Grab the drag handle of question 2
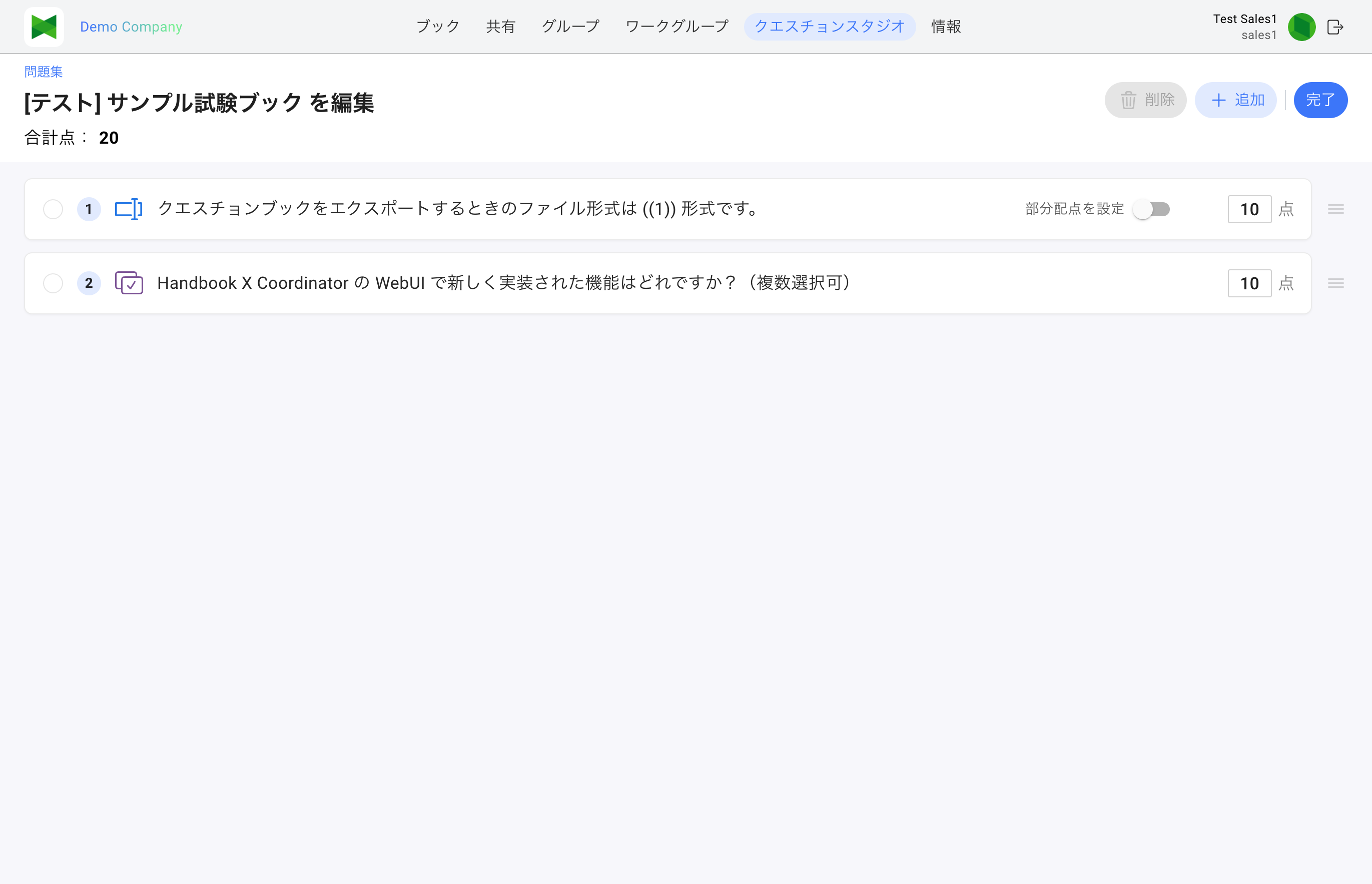This screenshot has width=1372, height=884. [1336, 283]
